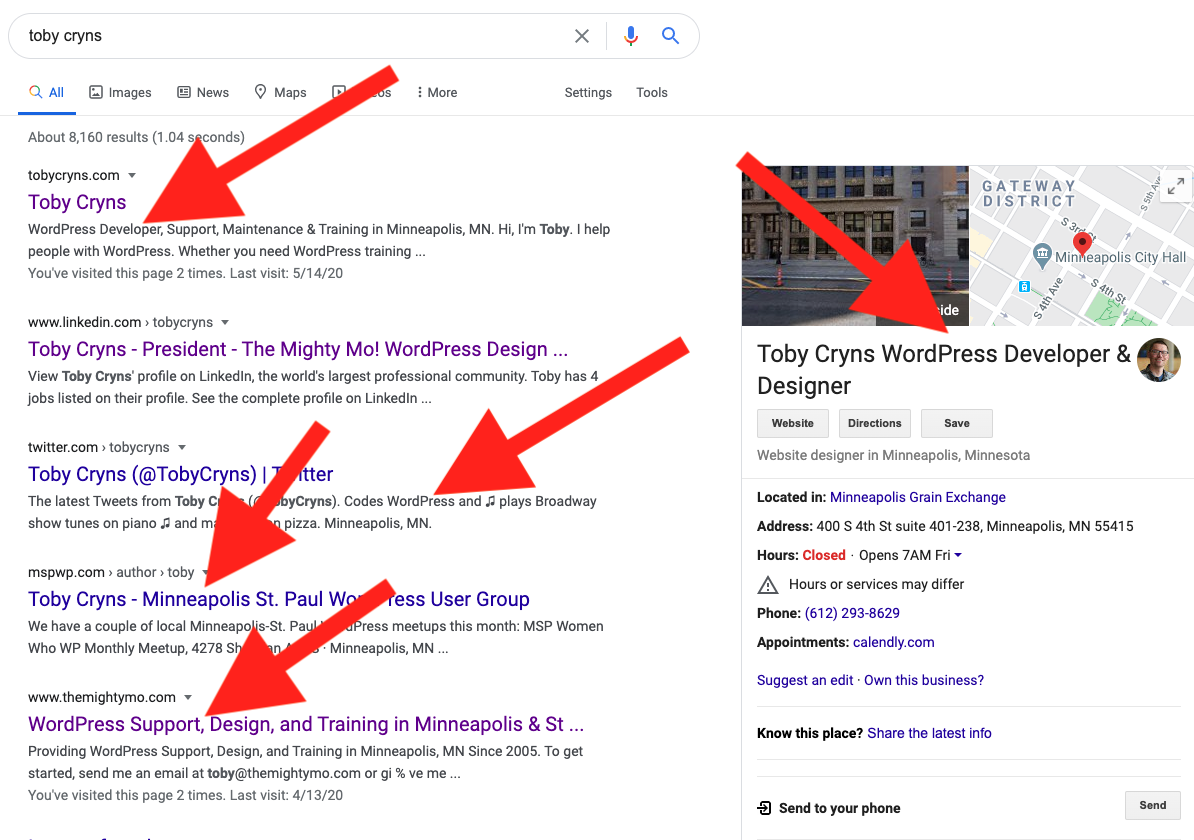Click the Send button for Send to your phone
Screen dimensions: 1194x840
click(x=1152, y=806)
